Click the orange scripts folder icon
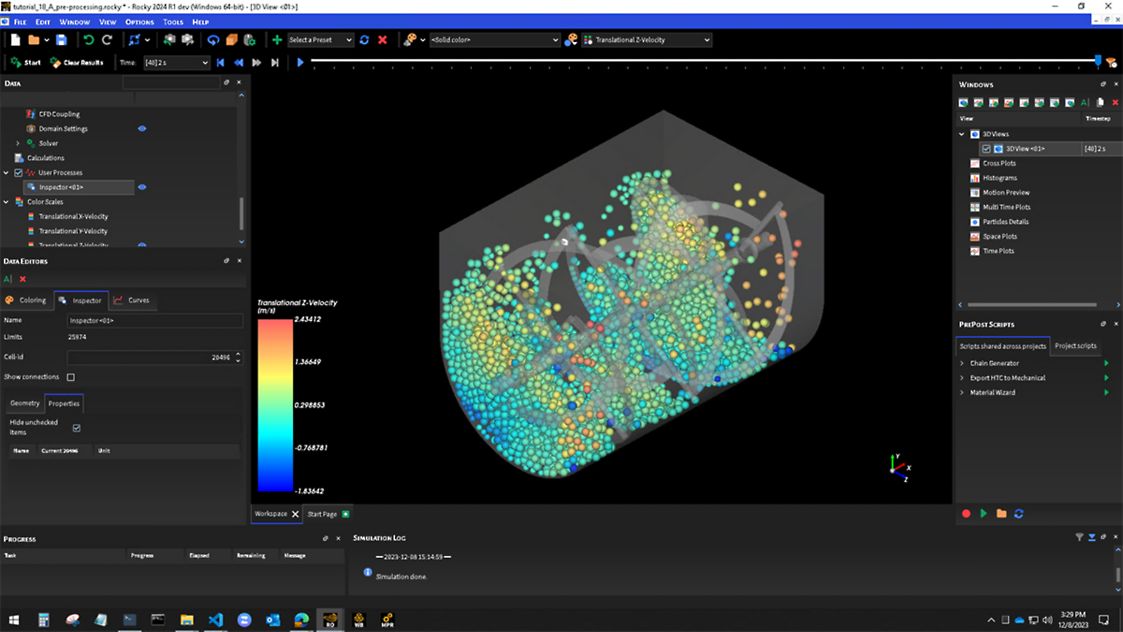The width and height of the screenshot is (1123, 632). (x=1001, y=514)
